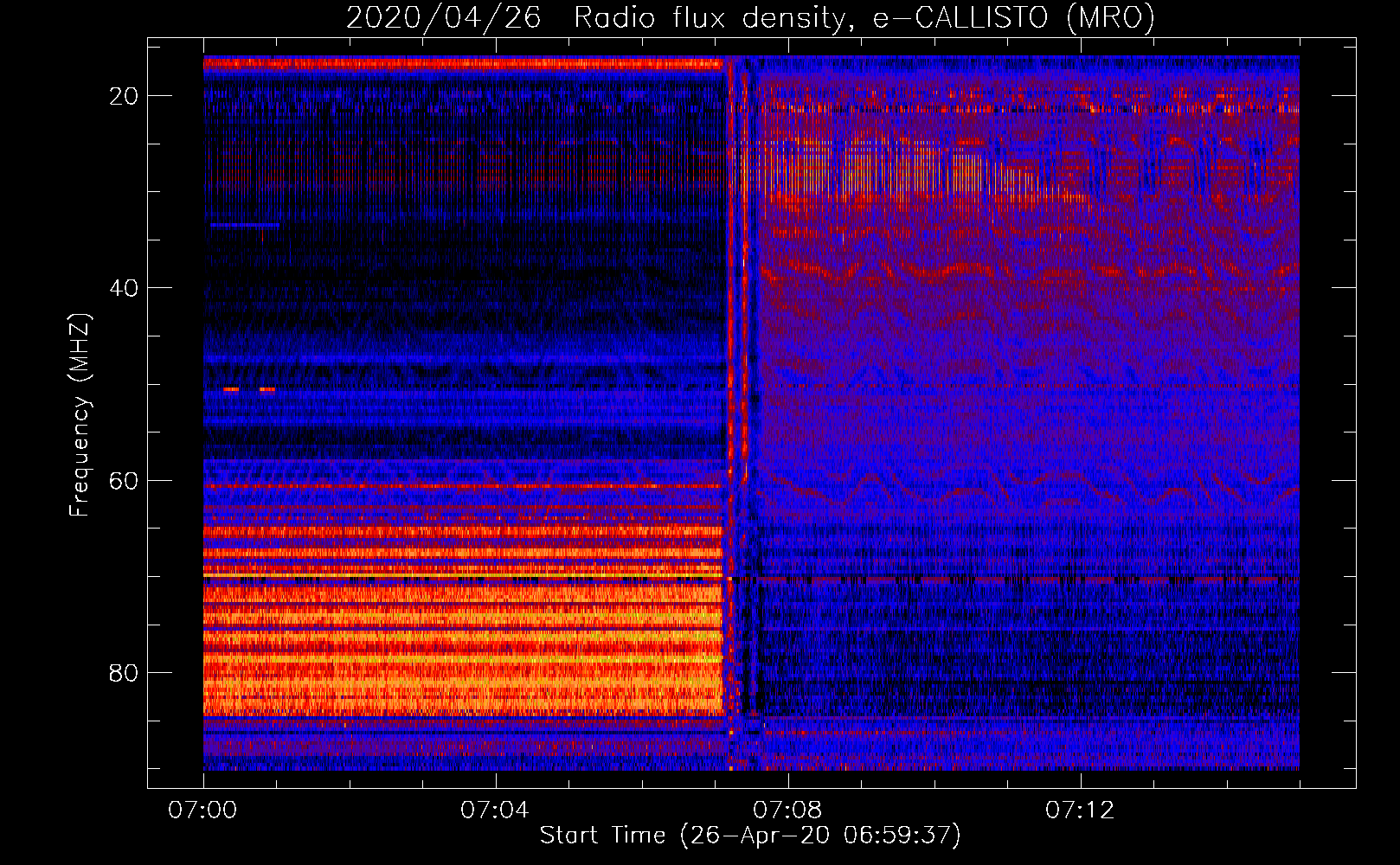
Task: Click the "Start Time (26-Apr-20 06:59:37)" x-axis label
Action: pos(750,836)
